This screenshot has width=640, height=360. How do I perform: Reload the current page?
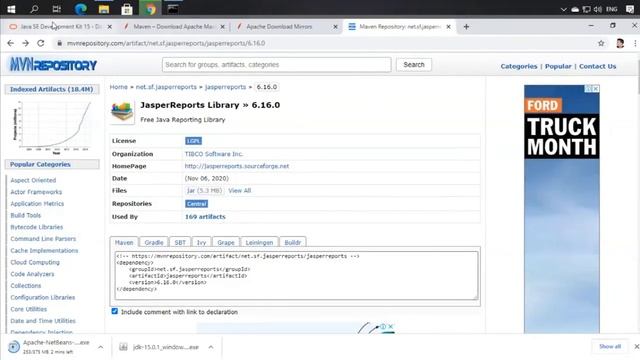point(40,43)
